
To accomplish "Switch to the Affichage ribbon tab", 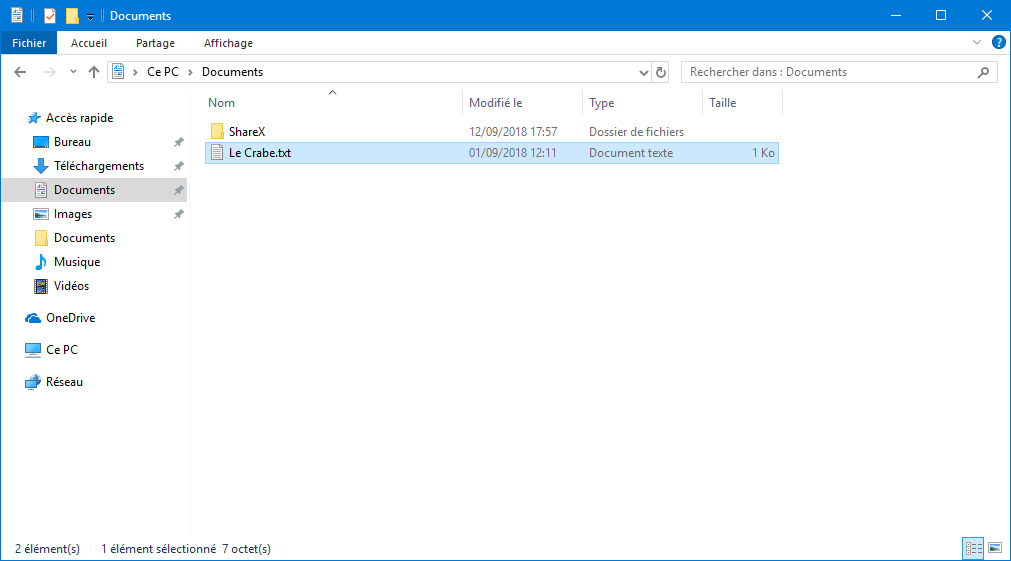I will (x=228, y=43).
